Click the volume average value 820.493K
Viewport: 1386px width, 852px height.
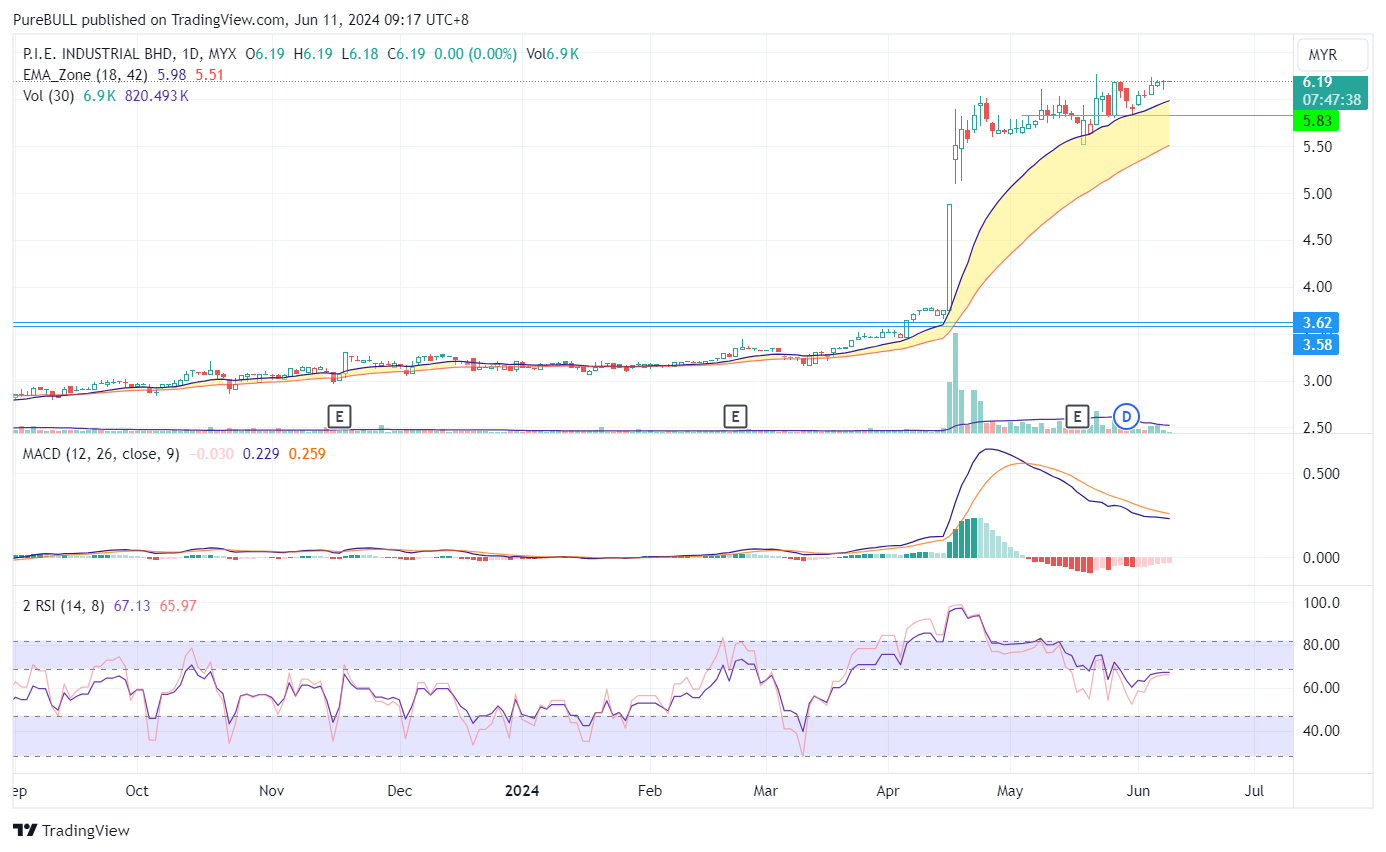pos(157,96)
